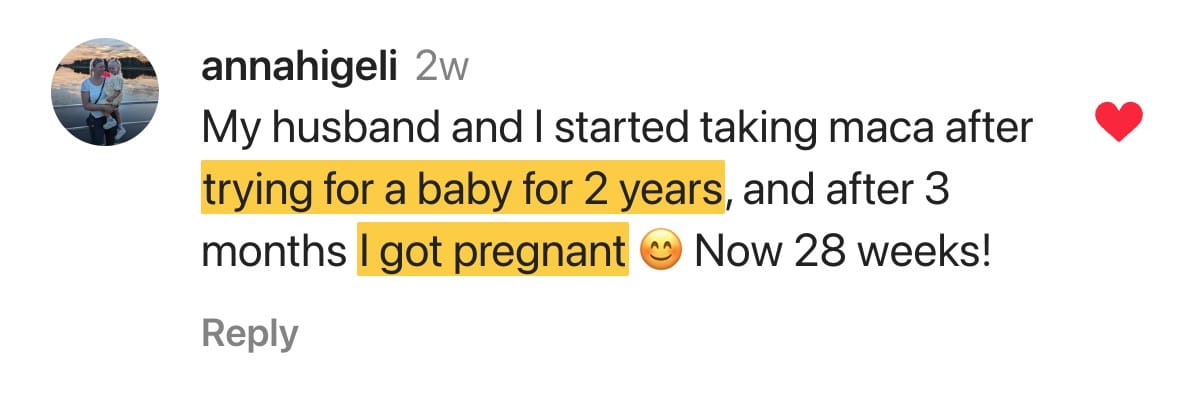1200x413 pixels.
Task: Open annahigeli's round profile picture
Action: pyautogui.click(x=105, y=92)
